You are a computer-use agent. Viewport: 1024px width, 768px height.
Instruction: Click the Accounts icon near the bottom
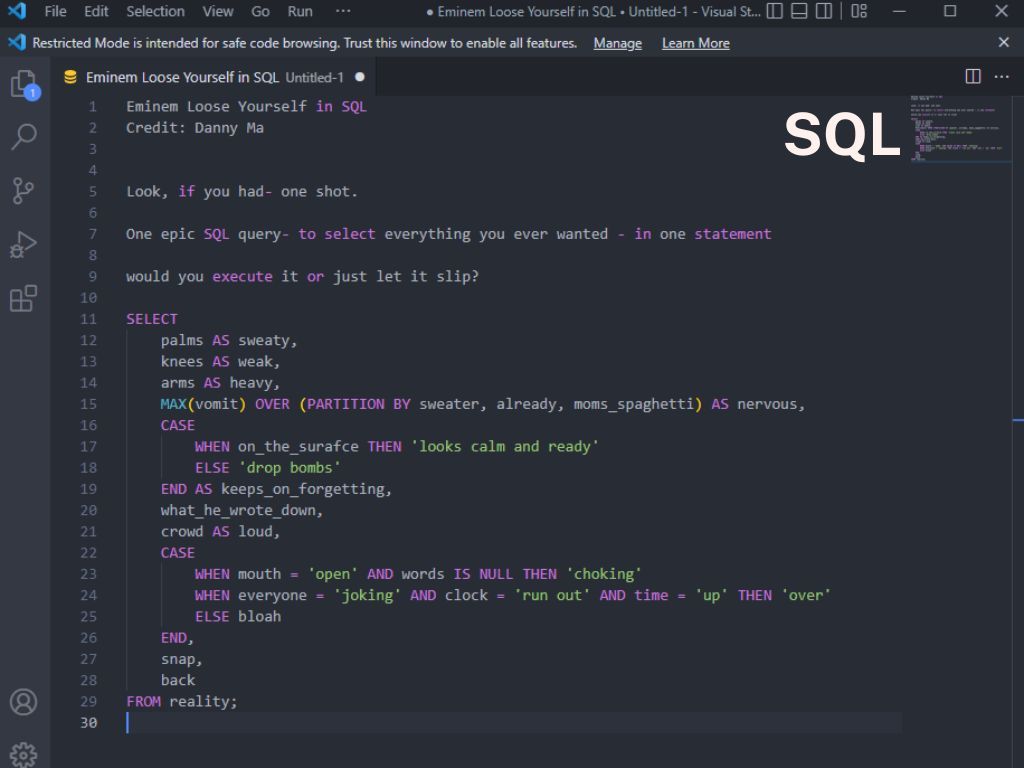(24, 701)
